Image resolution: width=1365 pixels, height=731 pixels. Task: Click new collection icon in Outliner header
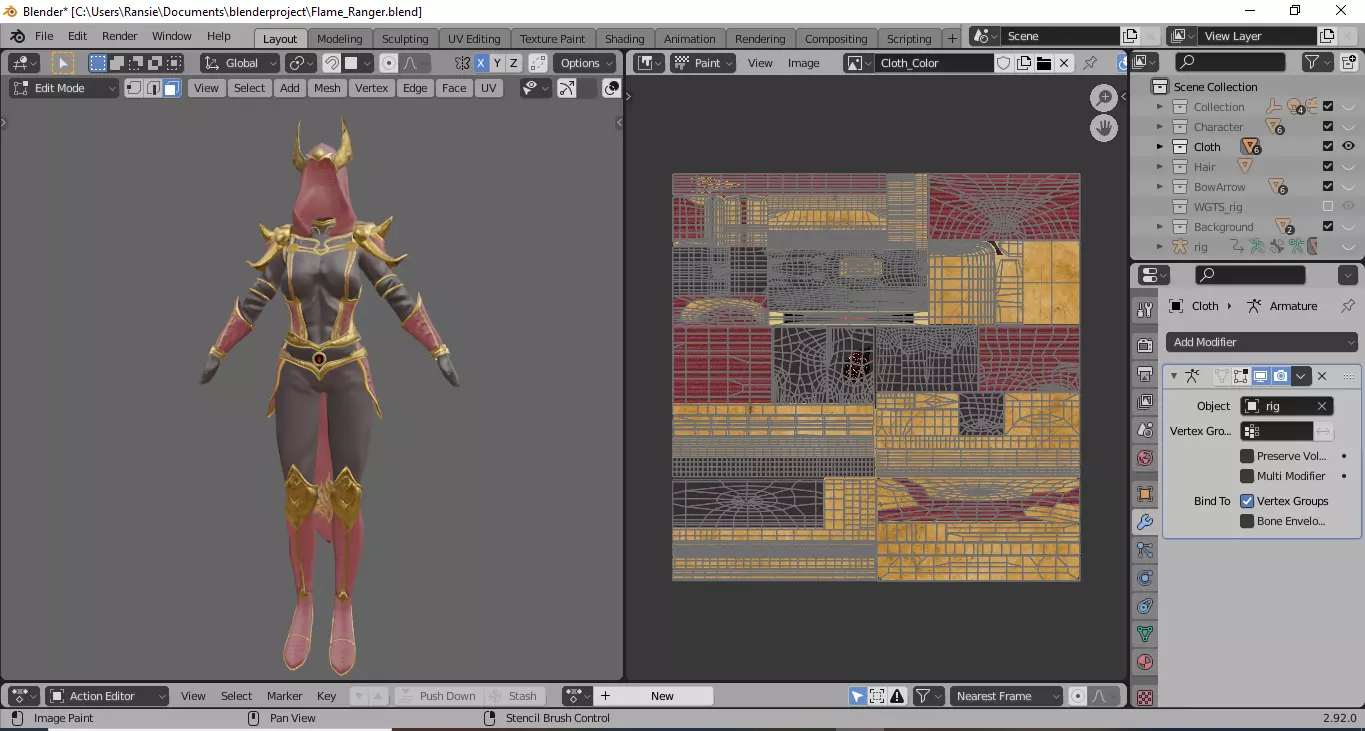tap(1348, 62)
